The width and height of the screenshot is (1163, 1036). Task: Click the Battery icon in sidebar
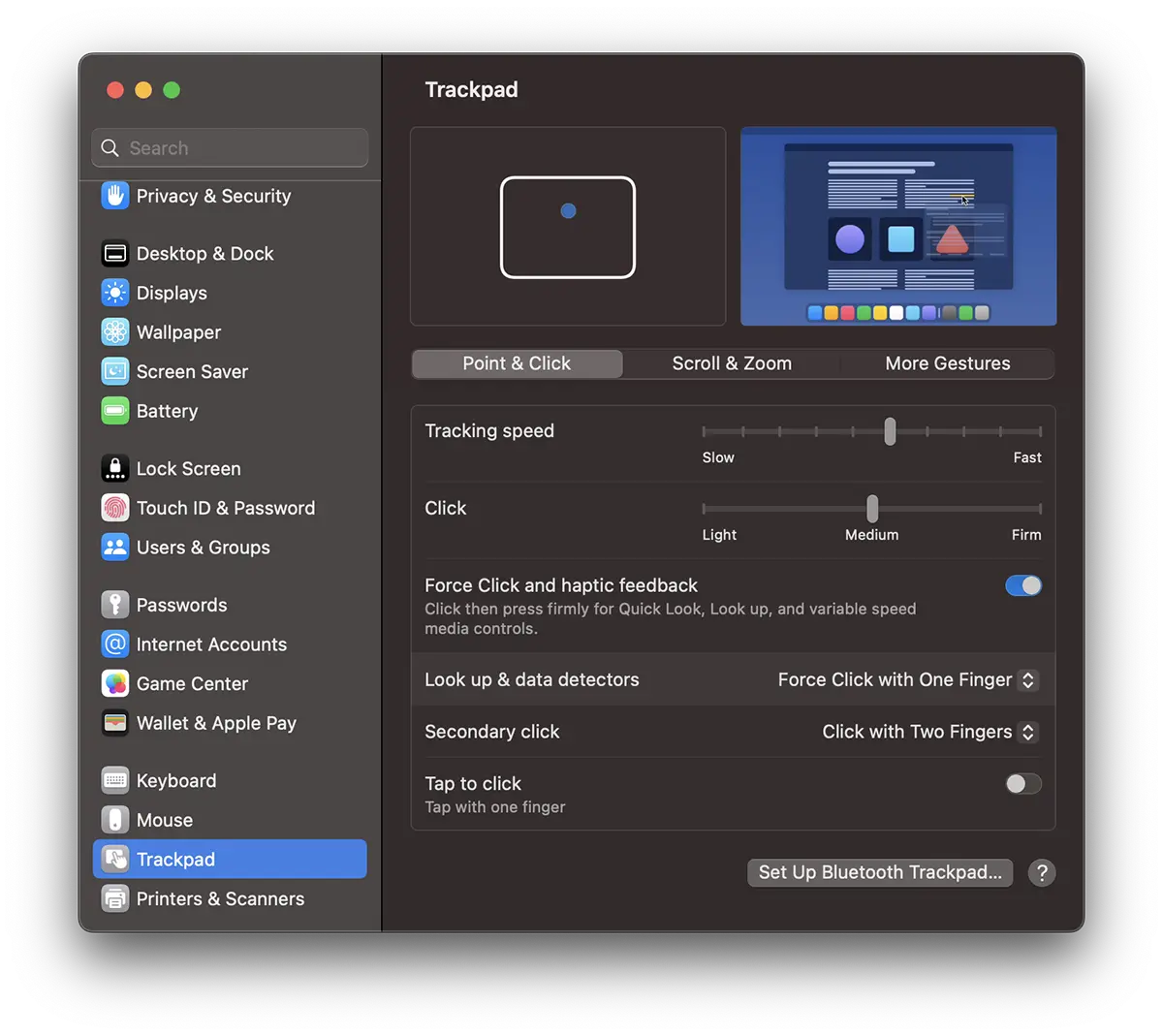(114, 411)
